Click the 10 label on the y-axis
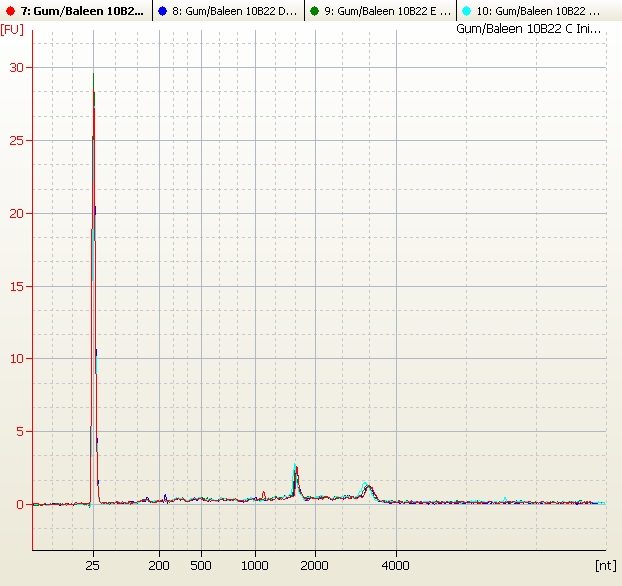 17,359
